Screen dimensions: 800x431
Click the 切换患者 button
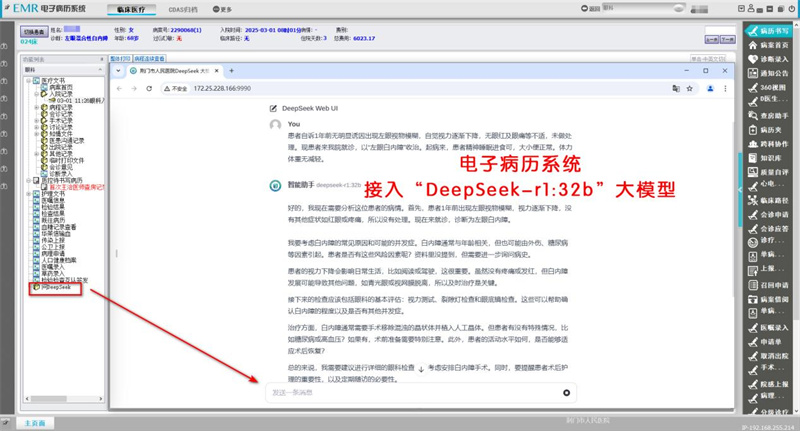[x=34, y=32]
